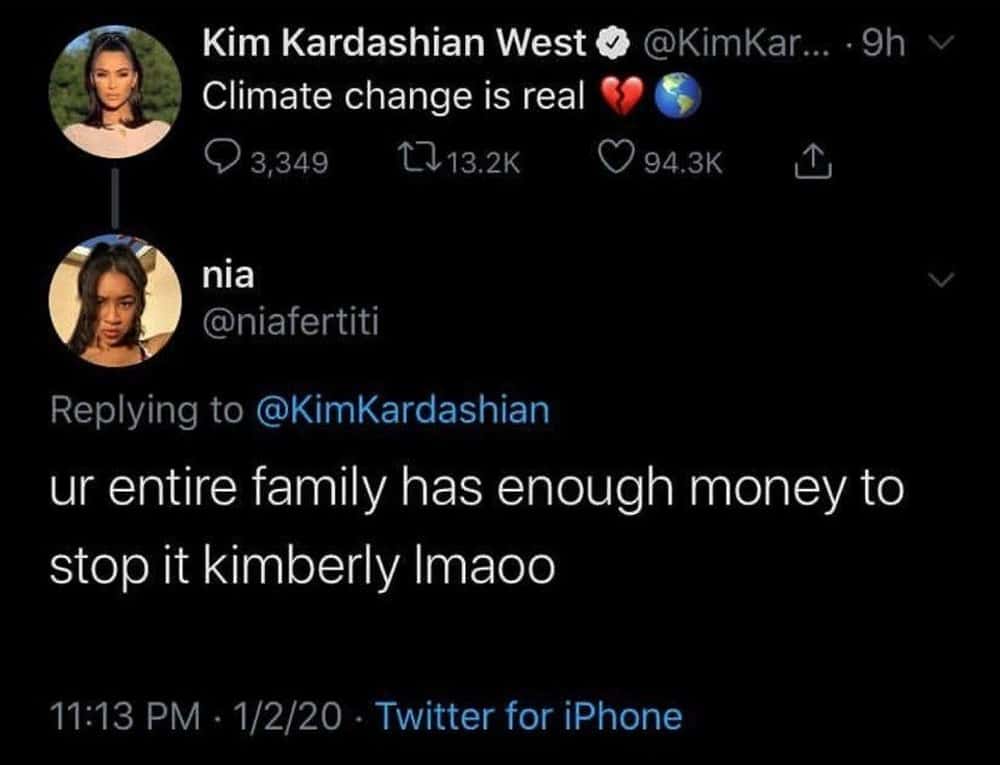Viewport: 1000px width, 765px height.
Task: Follow the @KimKardashian mention link
Action: (x=404, y=410)
